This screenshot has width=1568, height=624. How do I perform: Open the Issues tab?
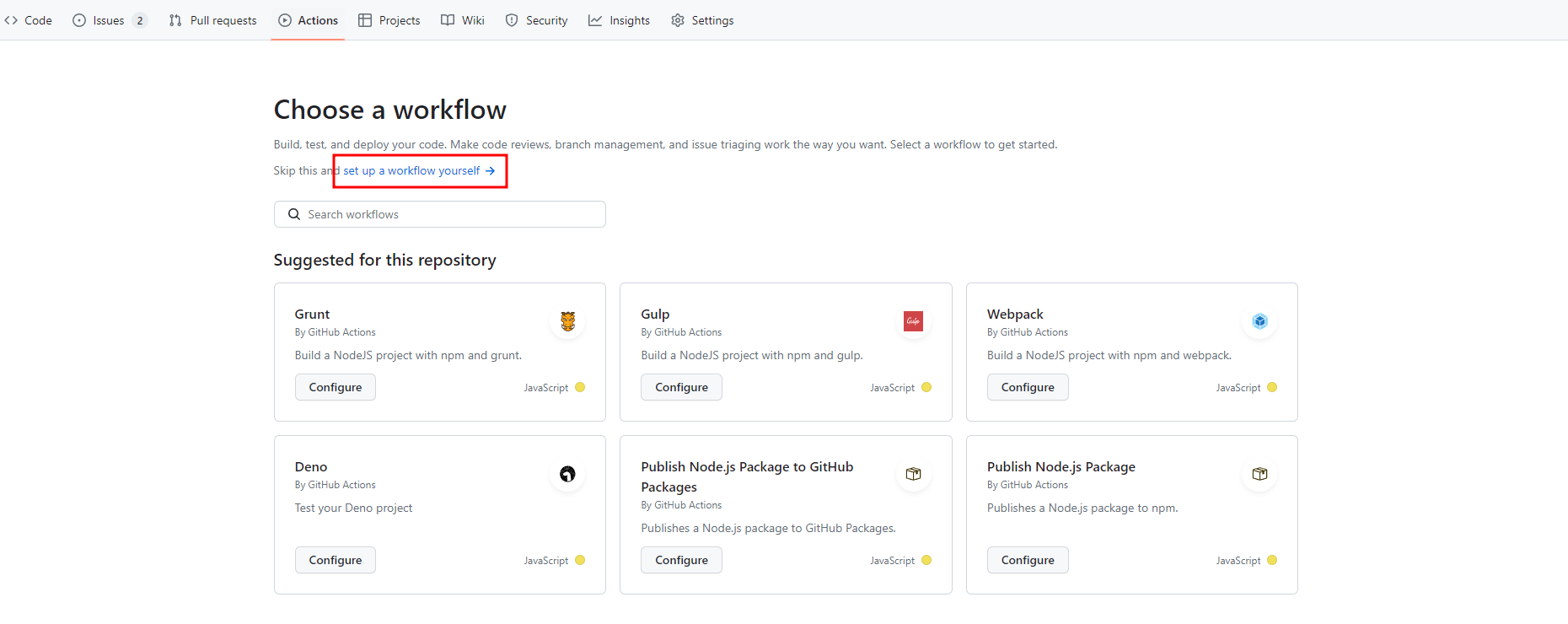click(x=109, y=20)
